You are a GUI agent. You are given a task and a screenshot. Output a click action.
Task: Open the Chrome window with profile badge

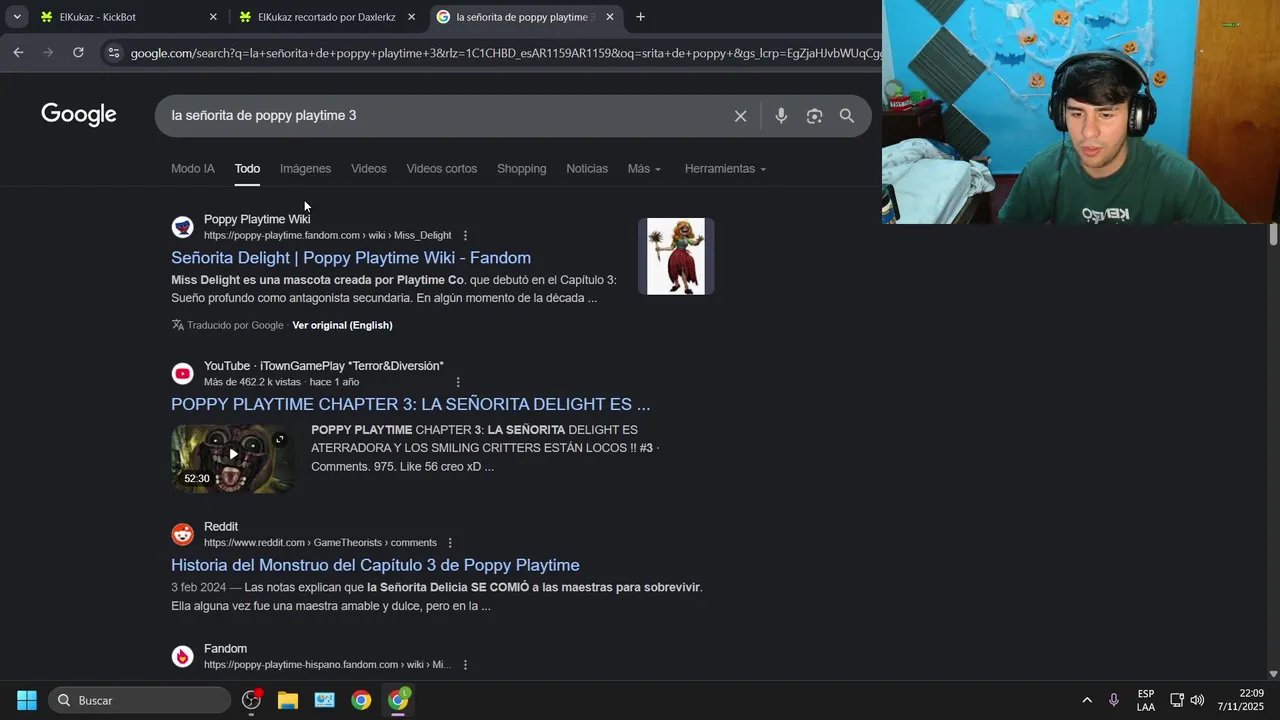(398, 700)
